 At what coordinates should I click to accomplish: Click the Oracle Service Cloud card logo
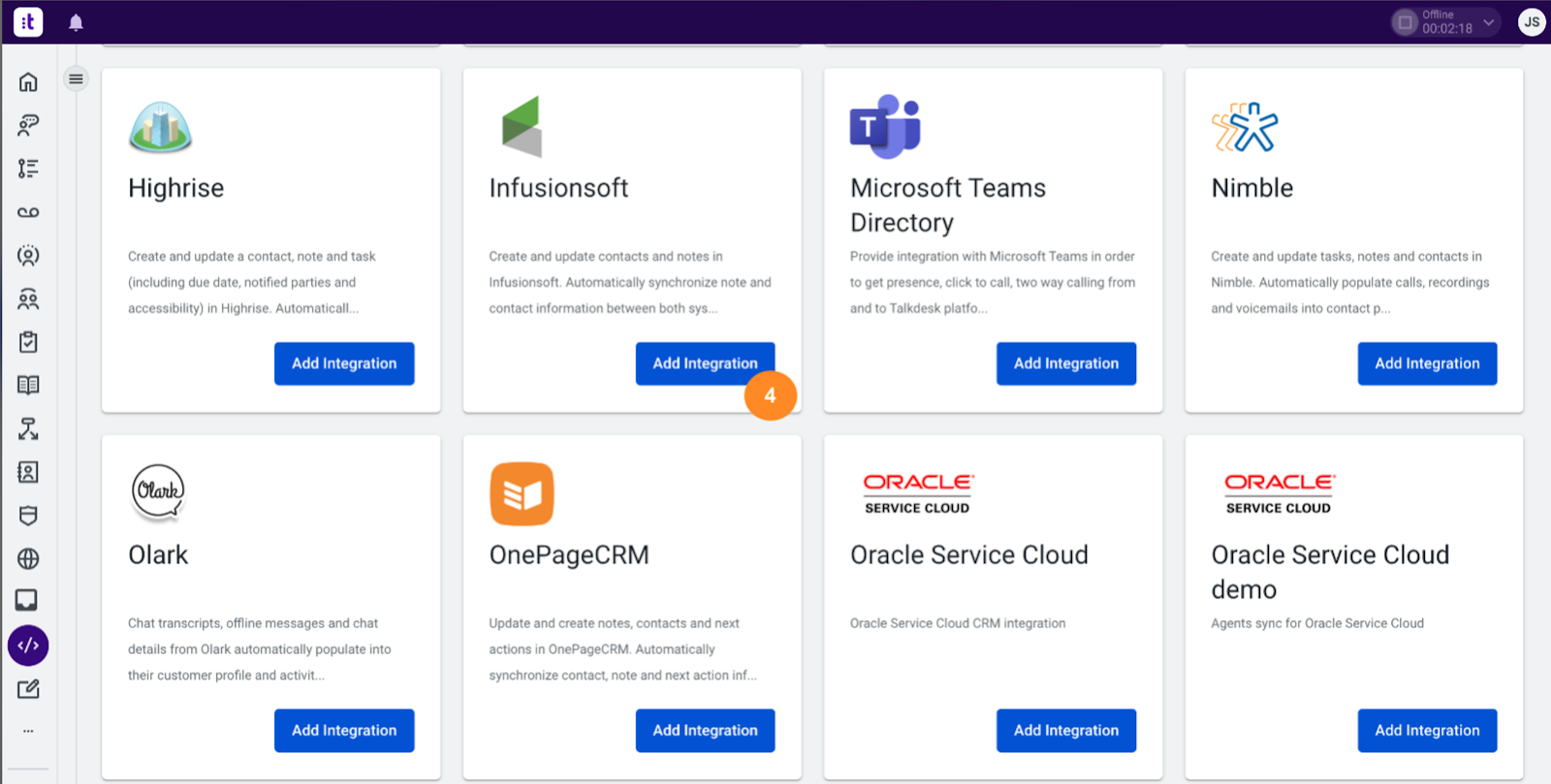pyautogui.click(x=918, y=493)
